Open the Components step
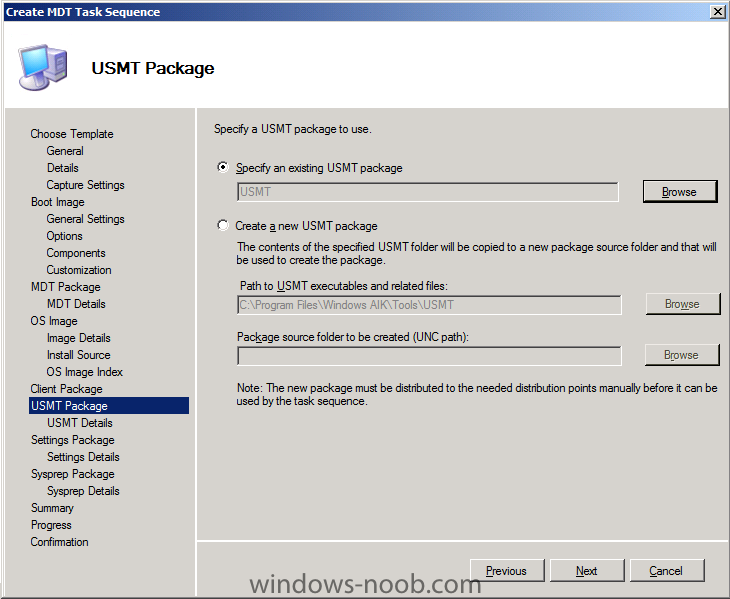The height and width of the screenshot is (599, 730). point(76,253)
